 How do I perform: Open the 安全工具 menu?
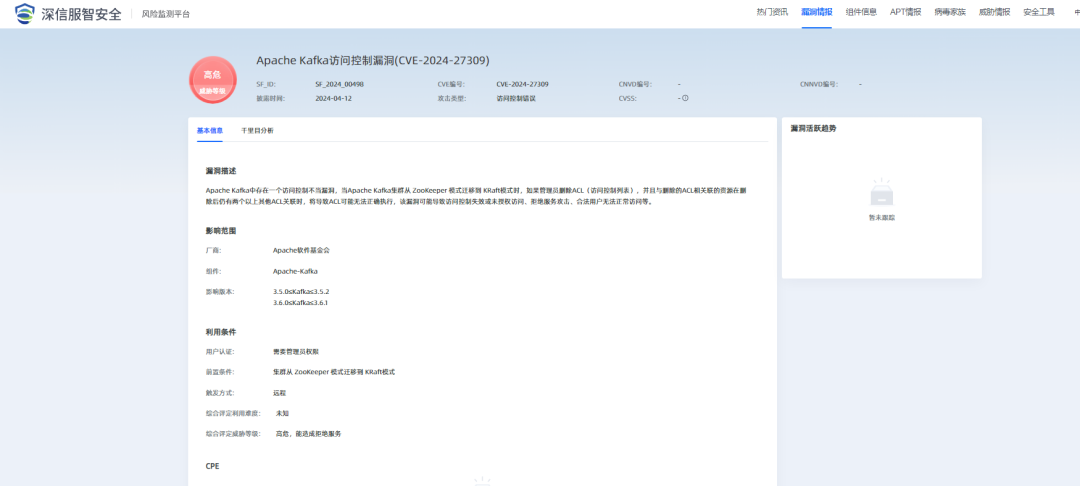[x=1039, y=12]
